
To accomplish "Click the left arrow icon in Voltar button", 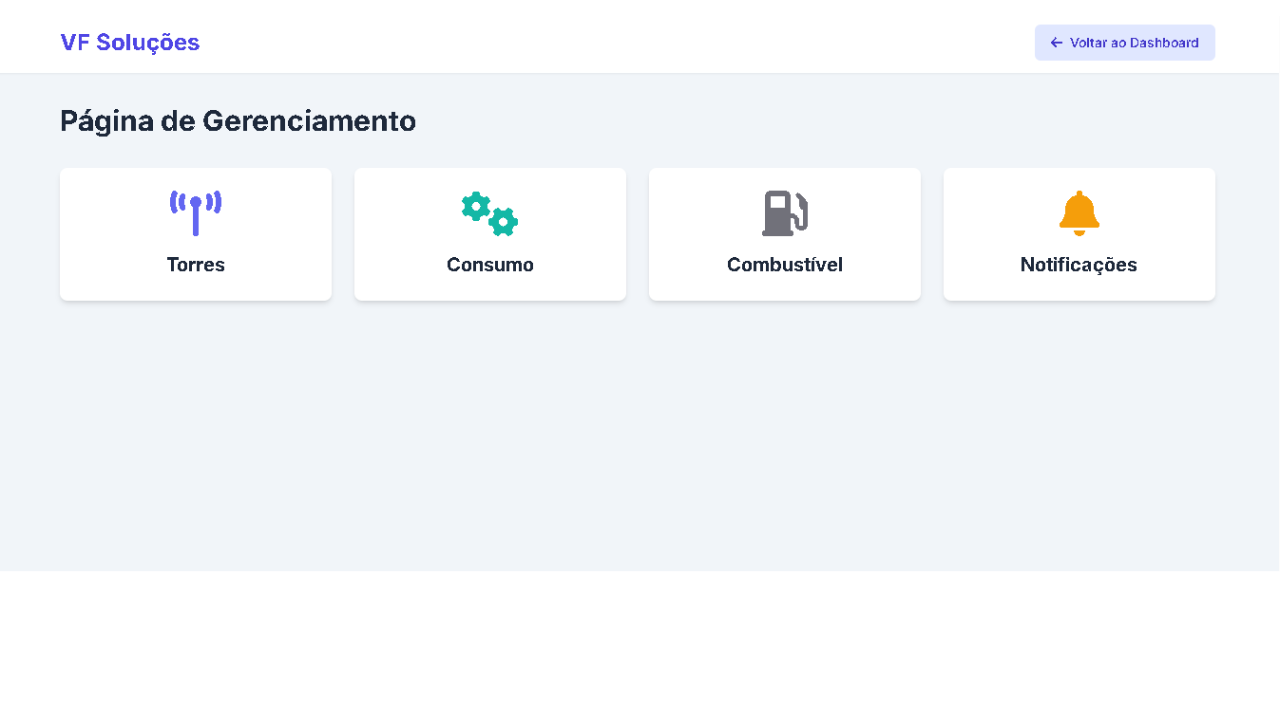I will coord(1056,43).
